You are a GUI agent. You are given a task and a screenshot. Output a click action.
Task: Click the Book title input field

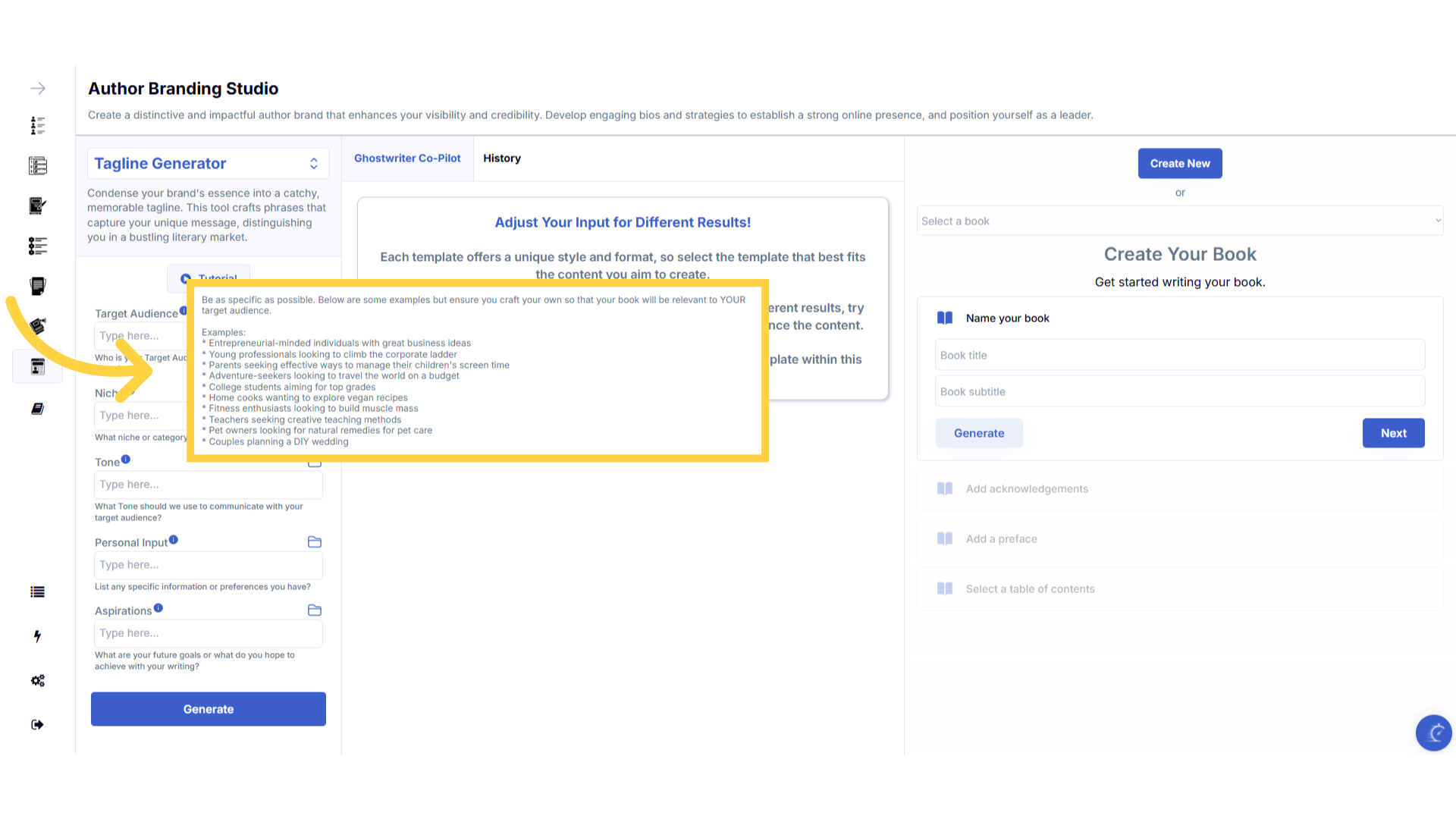point(1179,355)
